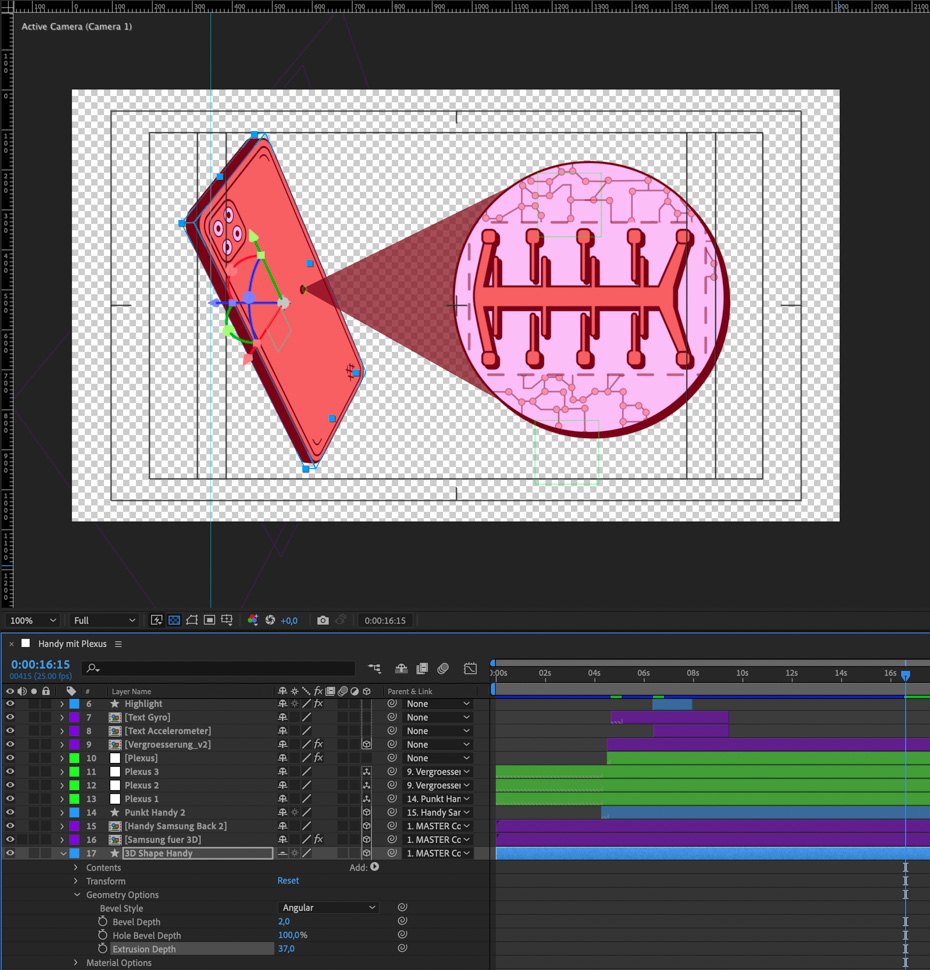
Task: Open the magnification 100% dropdown
Action: pyautogui.click(x=32, y=621)
